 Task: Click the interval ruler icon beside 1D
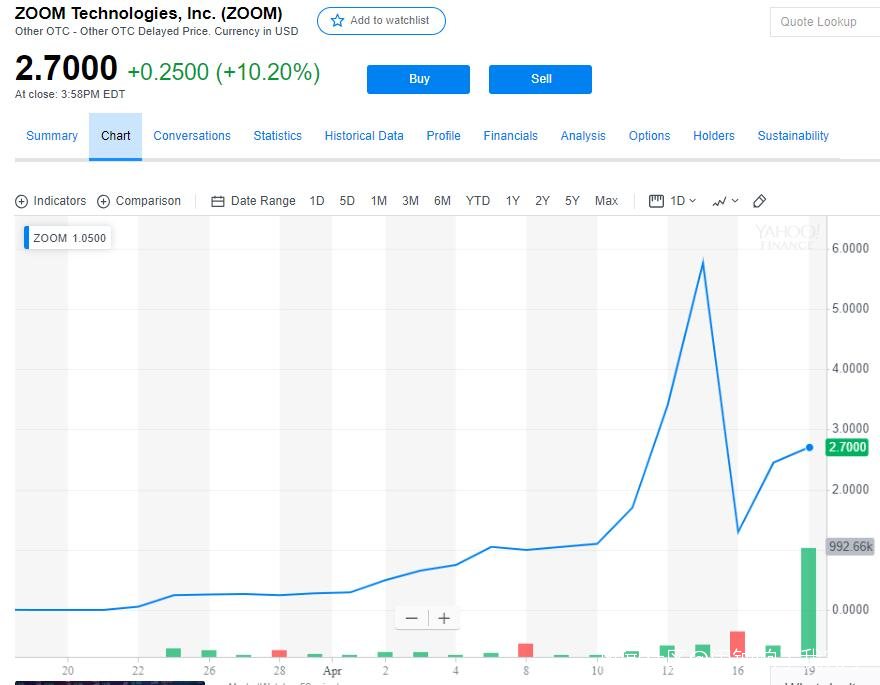point(656,201)
